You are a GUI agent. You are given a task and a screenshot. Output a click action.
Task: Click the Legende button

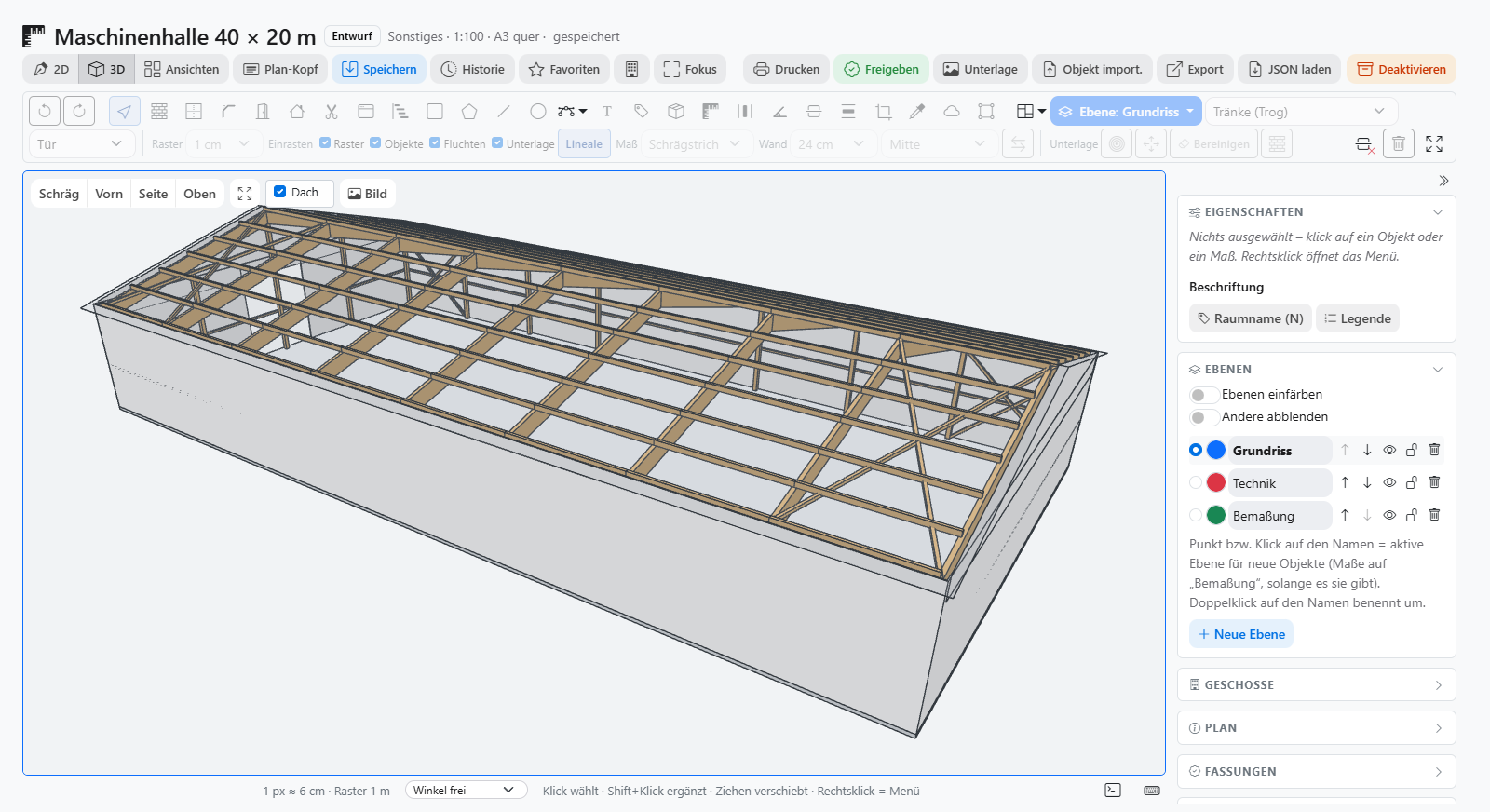coord(1358,318)
